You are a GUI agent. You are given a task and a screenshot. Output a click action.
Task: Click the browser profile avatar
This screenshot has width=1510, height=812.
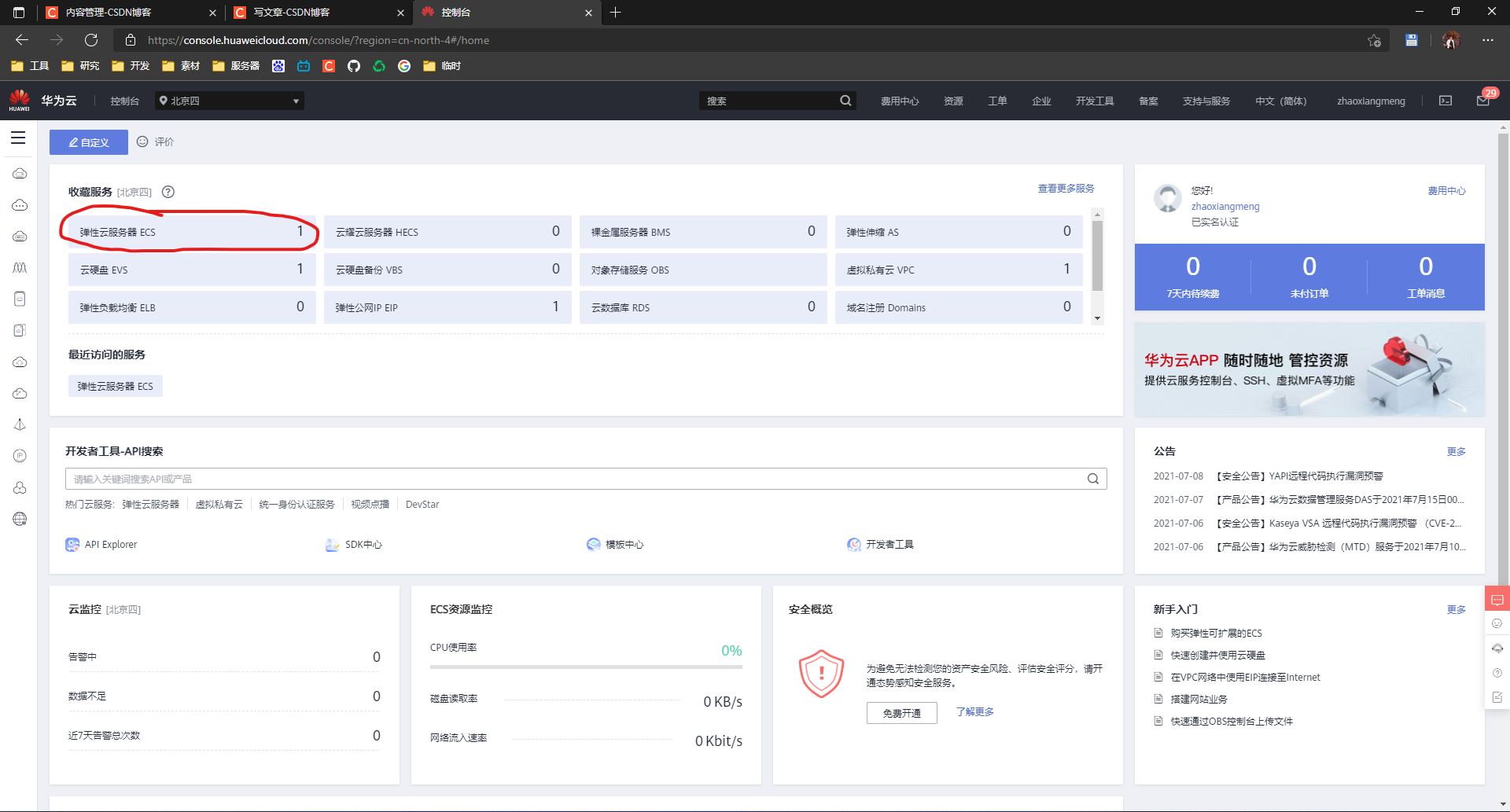click(1451, 40)
